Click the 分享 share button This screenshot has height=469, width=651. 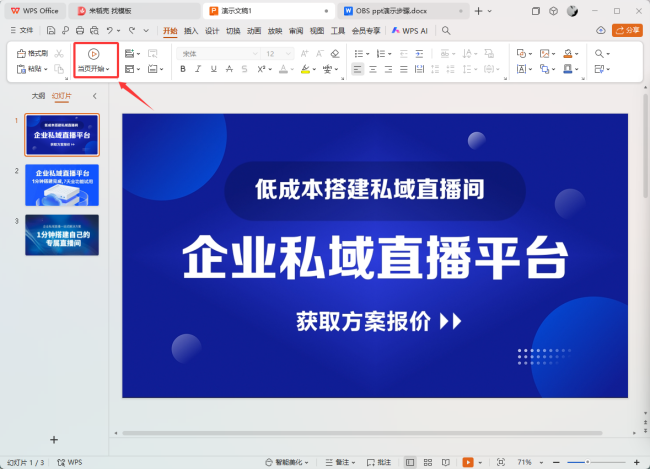click(x=629, y=31)
